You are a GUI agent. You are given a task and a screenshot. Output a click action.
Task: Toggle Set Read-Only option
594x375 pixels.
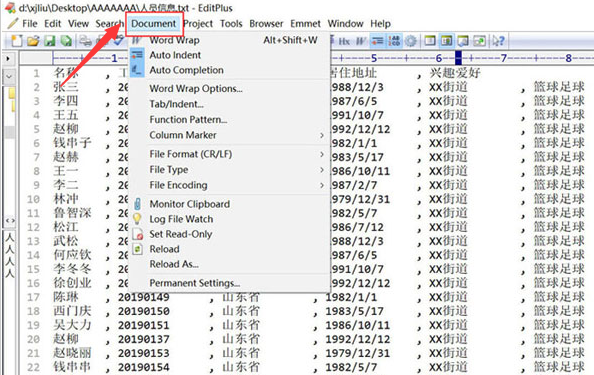coord(229,234)
